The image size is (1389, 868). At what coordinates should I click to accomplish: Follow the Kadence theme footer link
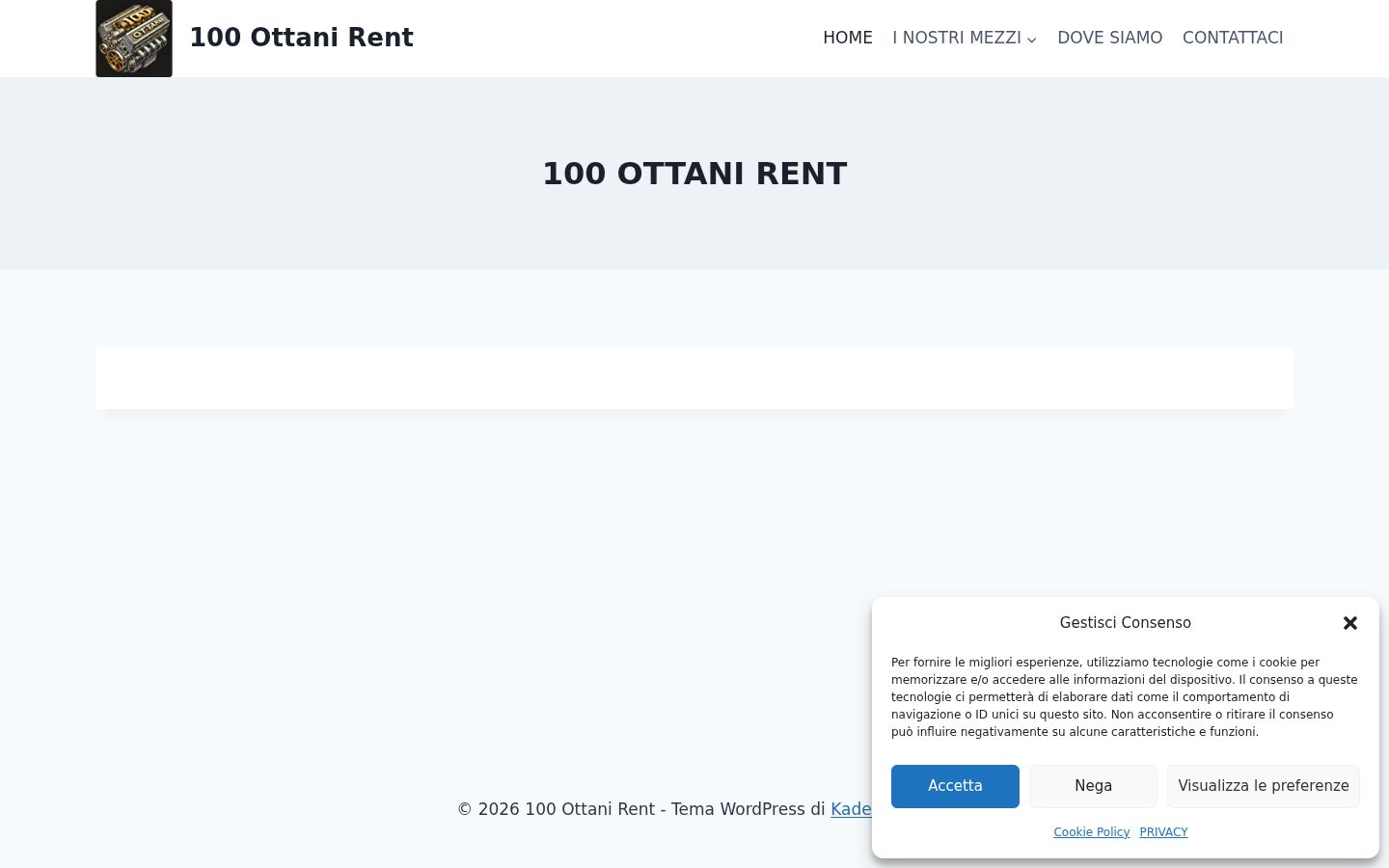click(851, 809)
